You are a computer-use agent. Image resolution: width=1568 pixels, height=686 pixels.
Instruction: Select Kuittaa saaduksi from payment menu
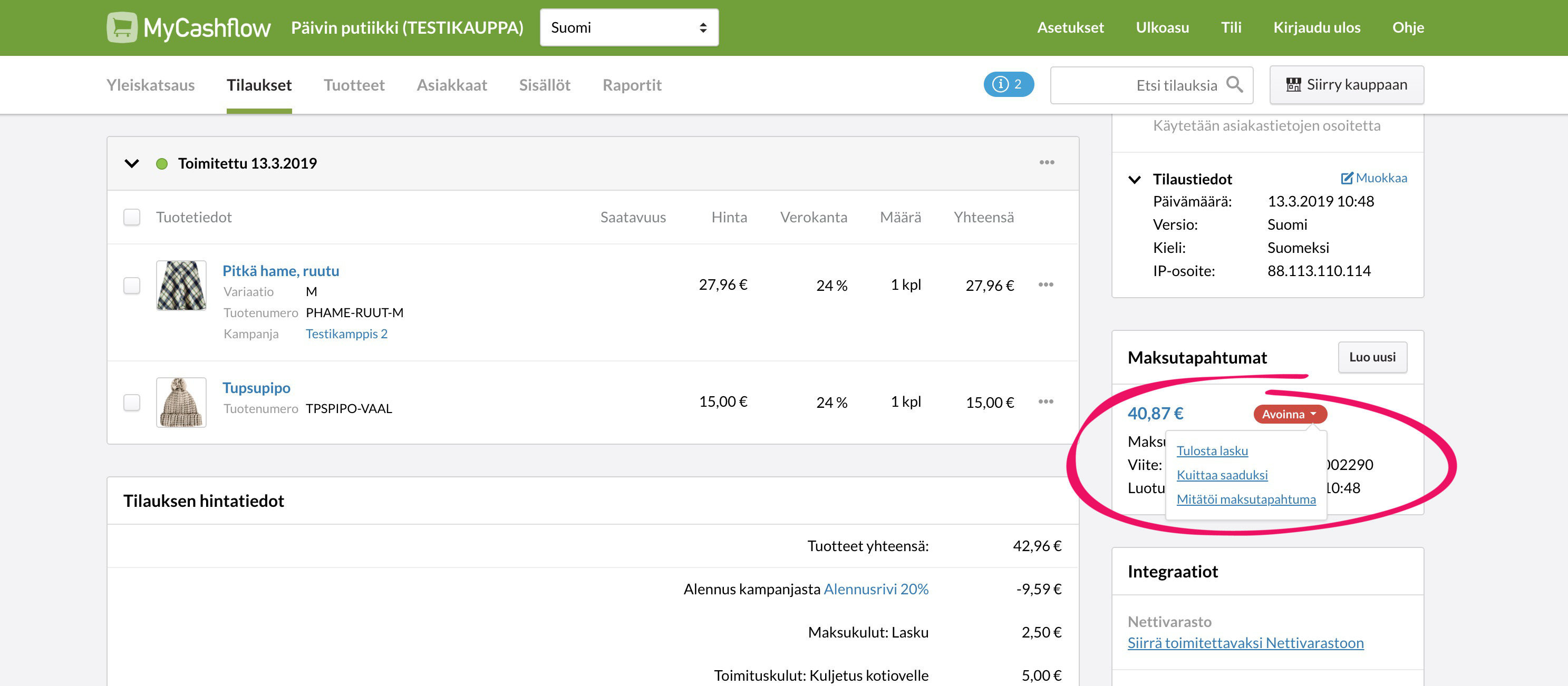point(1222,475)
